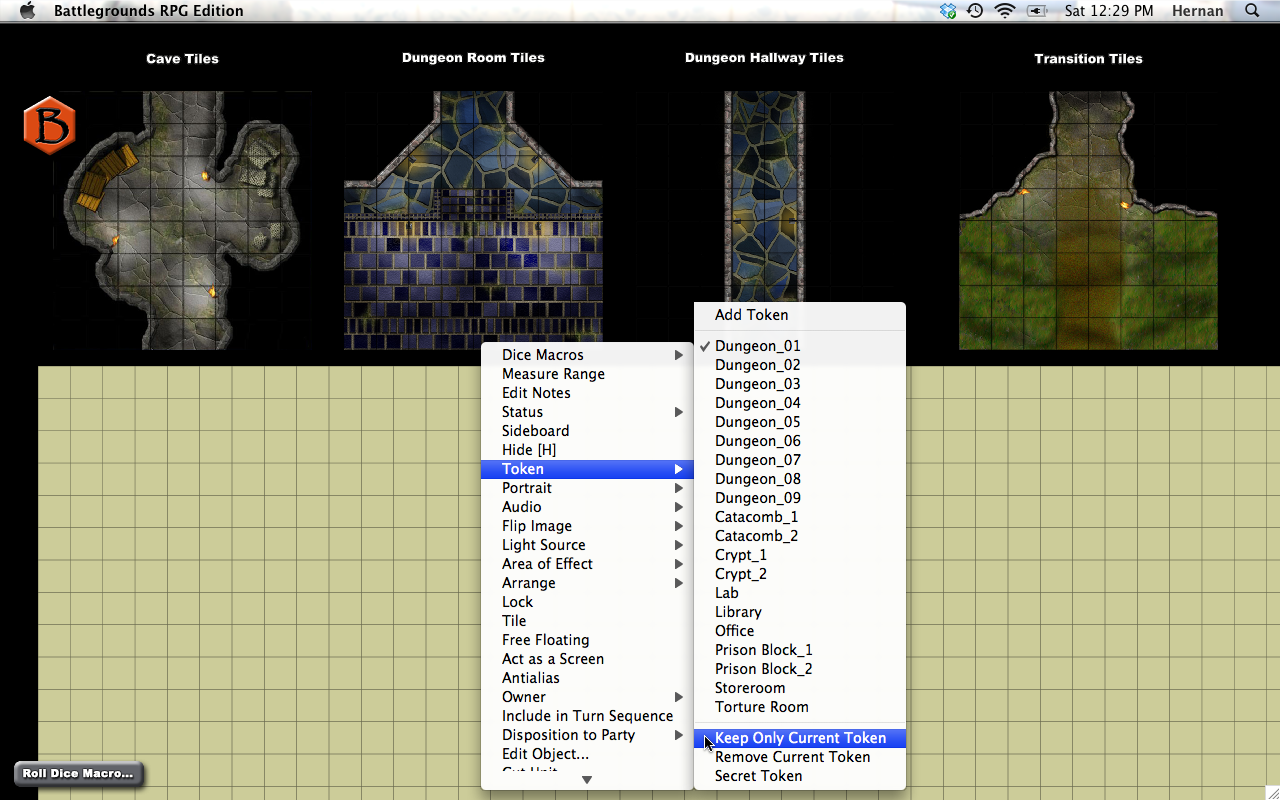Screen dimensions: 1280x800
Task: Select the Catacomb_1 token
Action: pos(800,517)
